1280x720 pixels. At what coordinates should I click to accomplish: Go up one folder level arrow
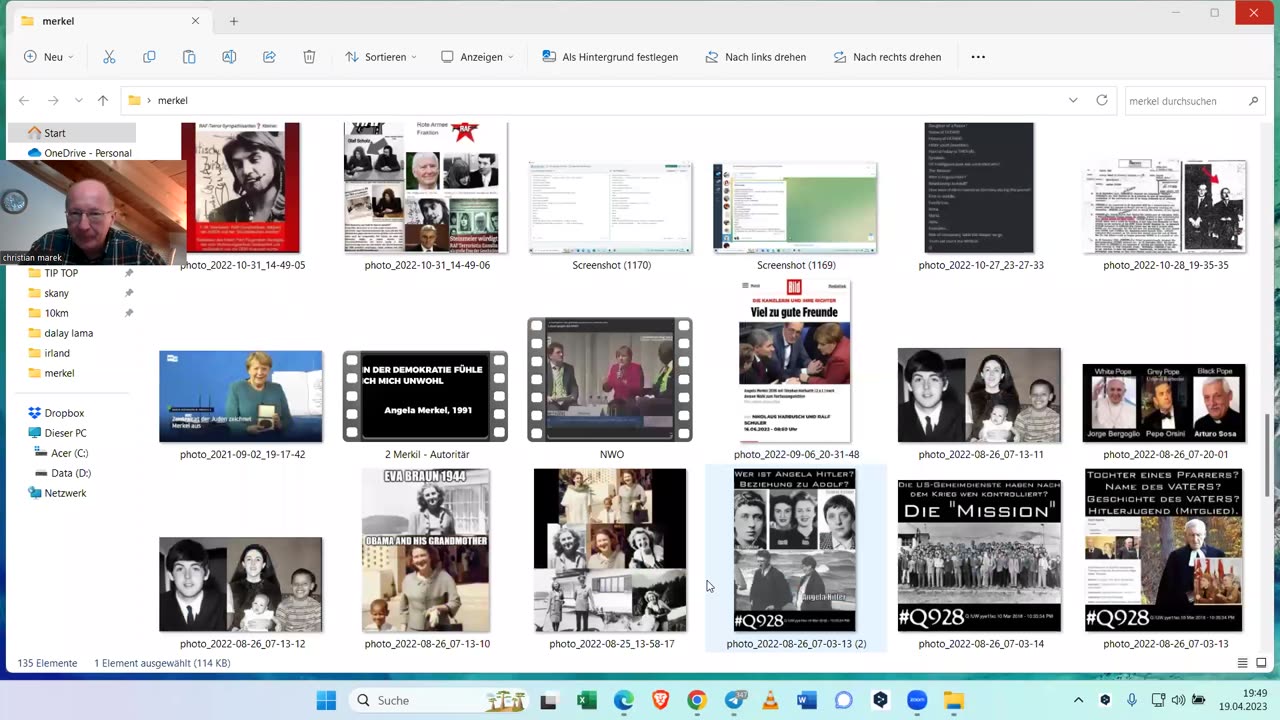point(103,100)
